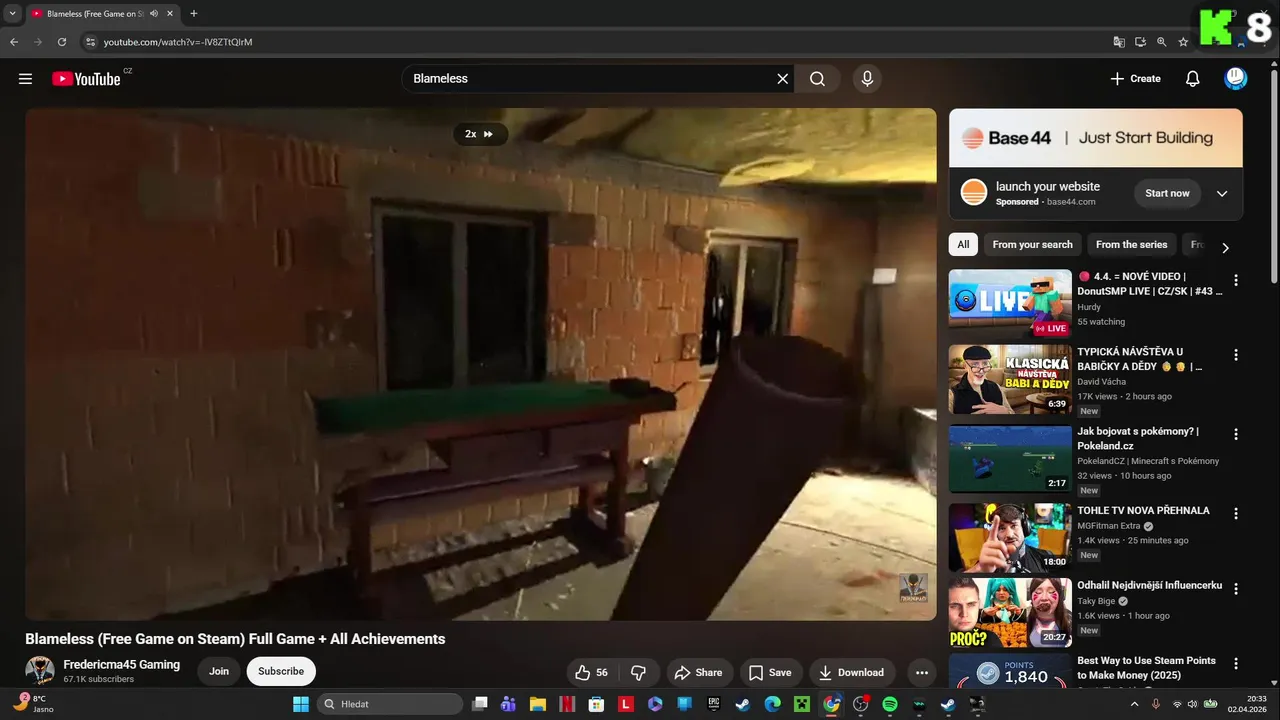Open Odhalil Nejdivnější Influencerku thumbnail
This screenshot has width=1280, height=720.
(1010, 612)
